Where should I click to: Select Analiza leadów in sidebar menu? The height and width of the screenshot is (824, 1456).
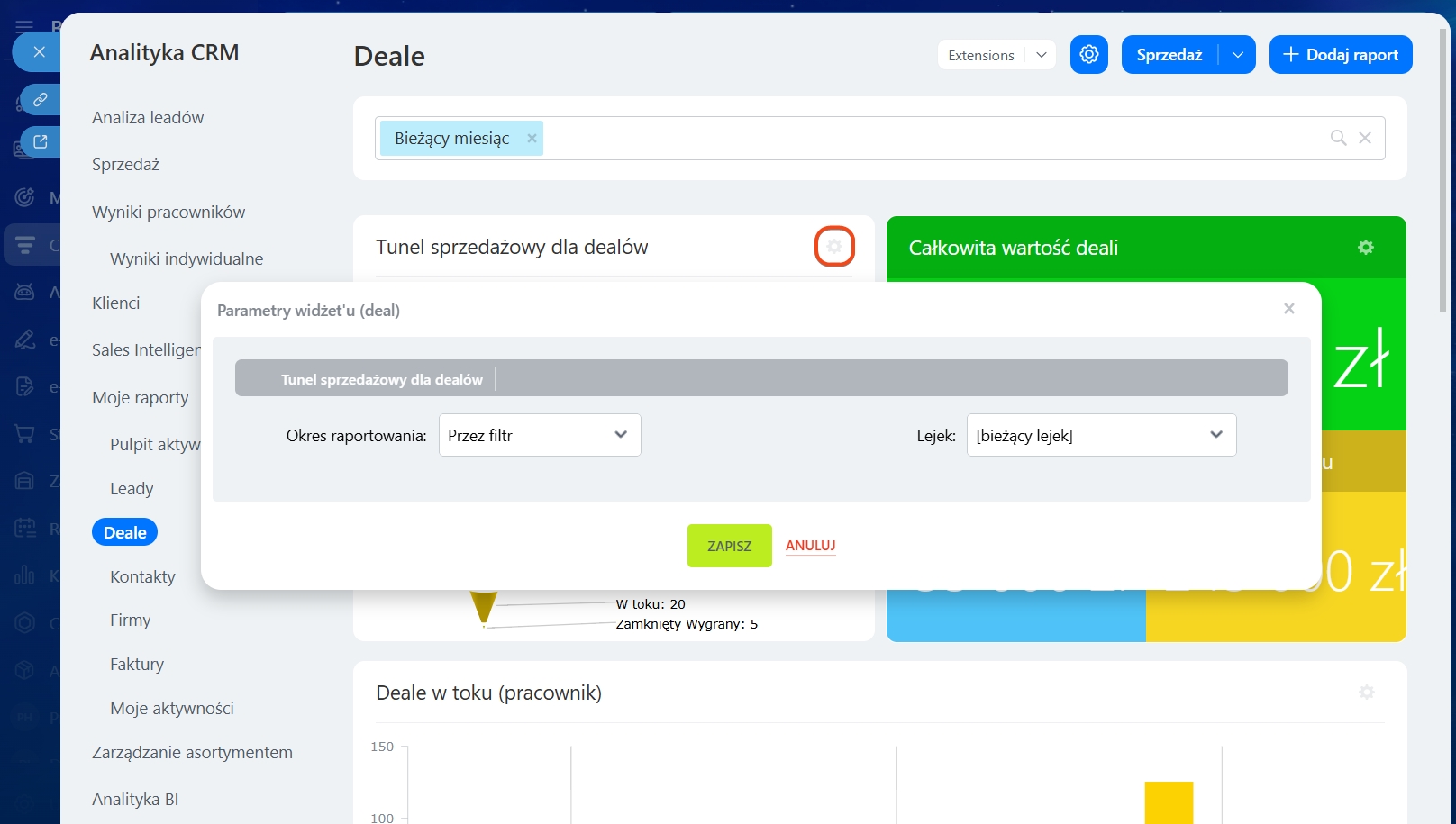coord(148,118)
